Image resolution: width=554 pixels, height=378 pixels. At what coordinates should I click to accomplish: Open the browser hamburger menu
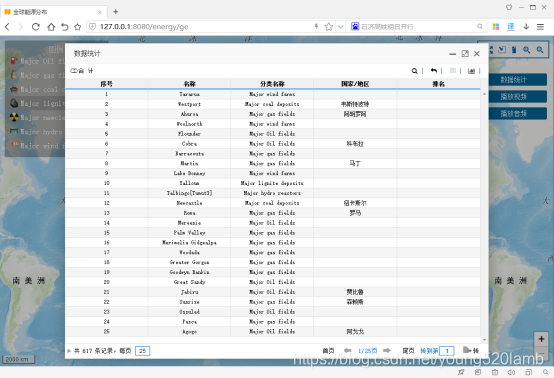click(540, 26)
